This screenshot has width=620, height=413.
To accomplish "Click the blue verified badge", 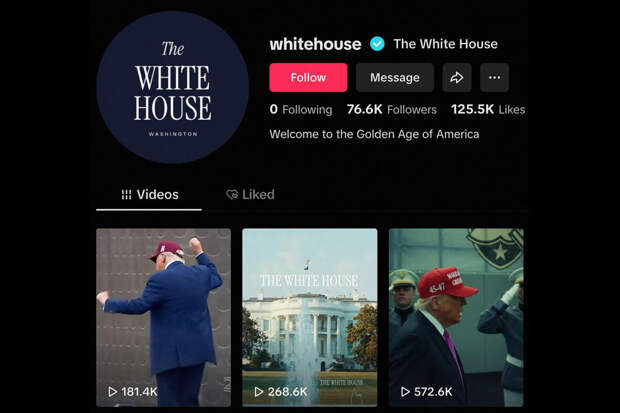I will point(377,44).
